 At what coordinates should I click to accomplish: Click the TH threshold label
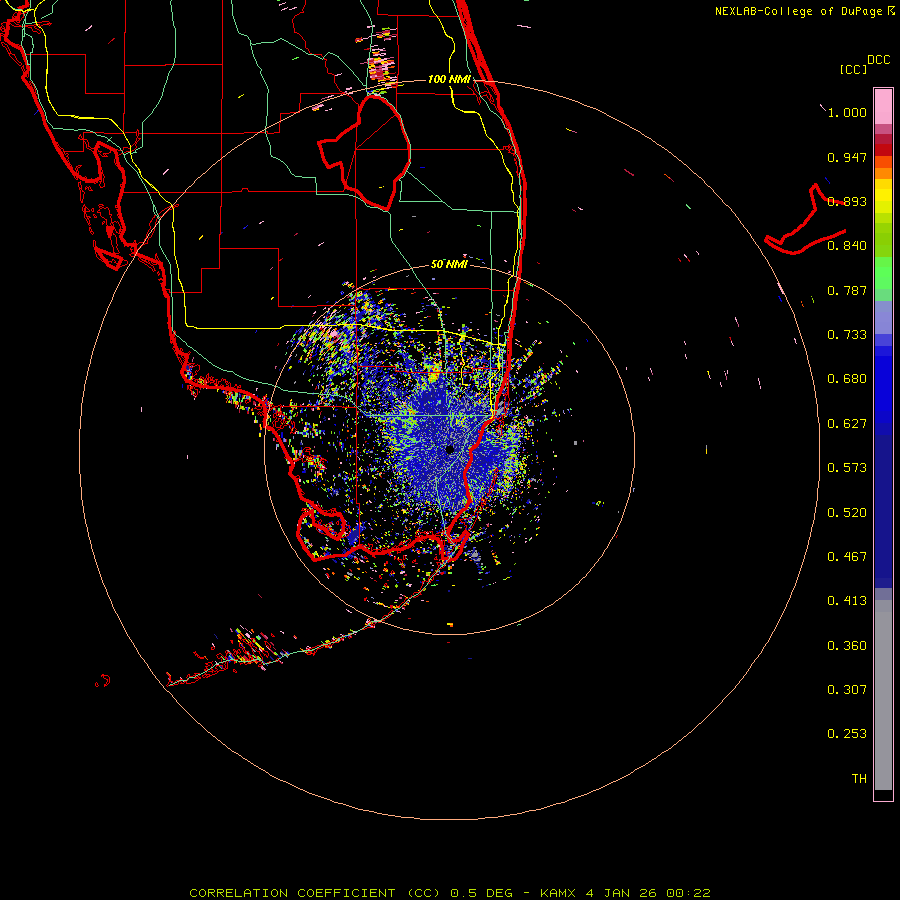[859, 779]
